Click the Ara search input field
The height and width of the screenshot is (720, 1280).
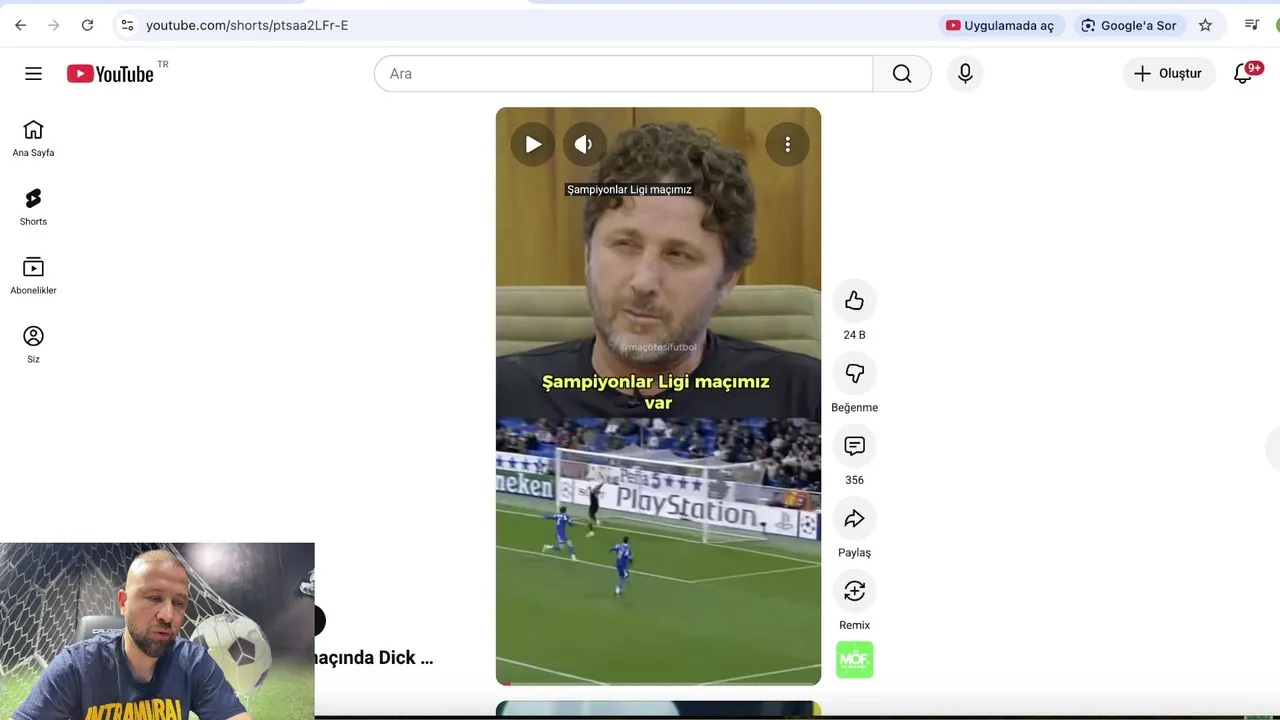click(623, 74)
